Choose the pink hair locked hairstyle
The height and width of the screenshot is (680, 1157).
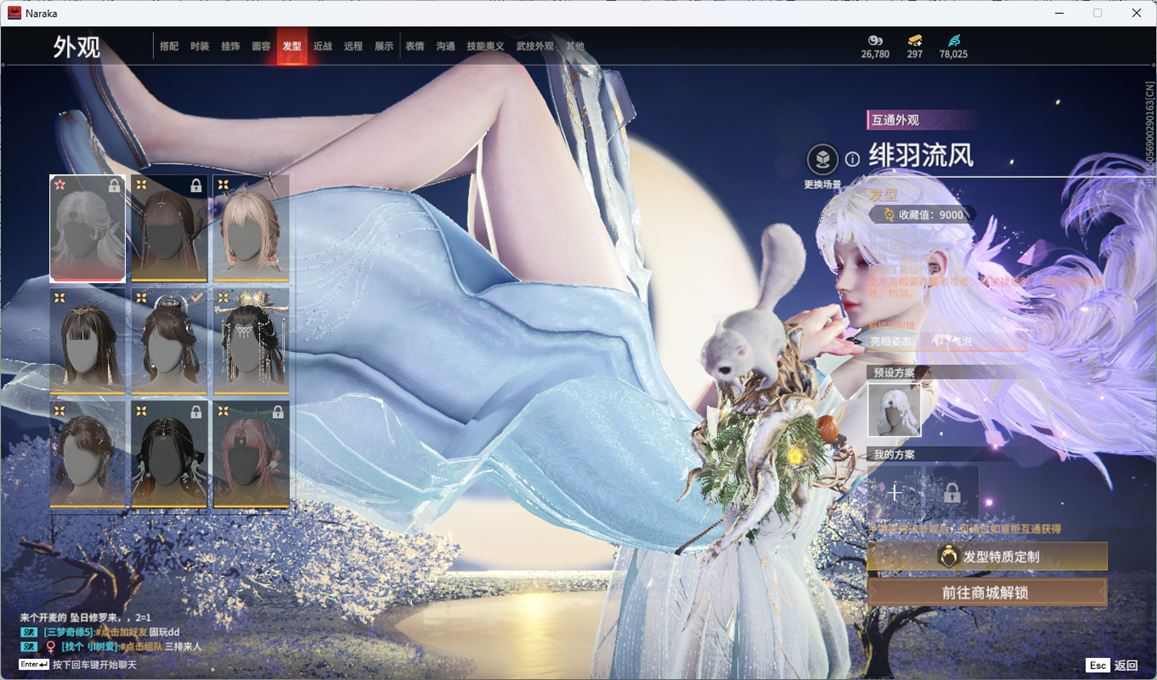pos(250,454)
